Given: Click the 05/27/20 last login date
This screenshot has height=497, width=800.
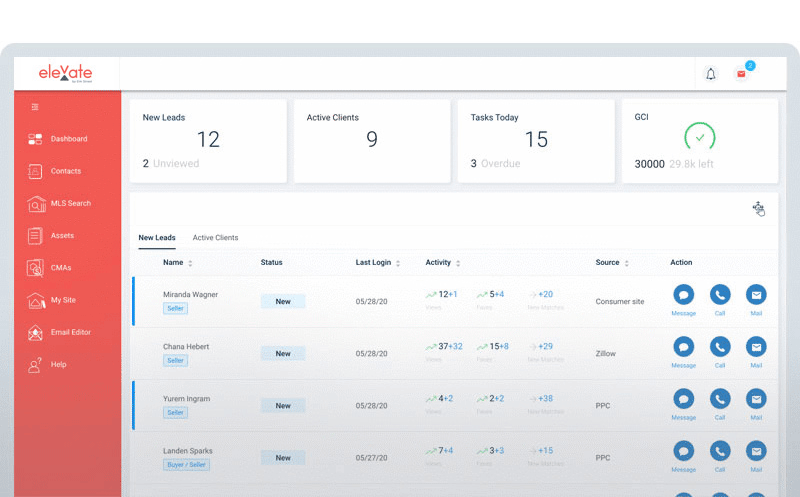Looking at the screenshot, I should pos(371,458).
